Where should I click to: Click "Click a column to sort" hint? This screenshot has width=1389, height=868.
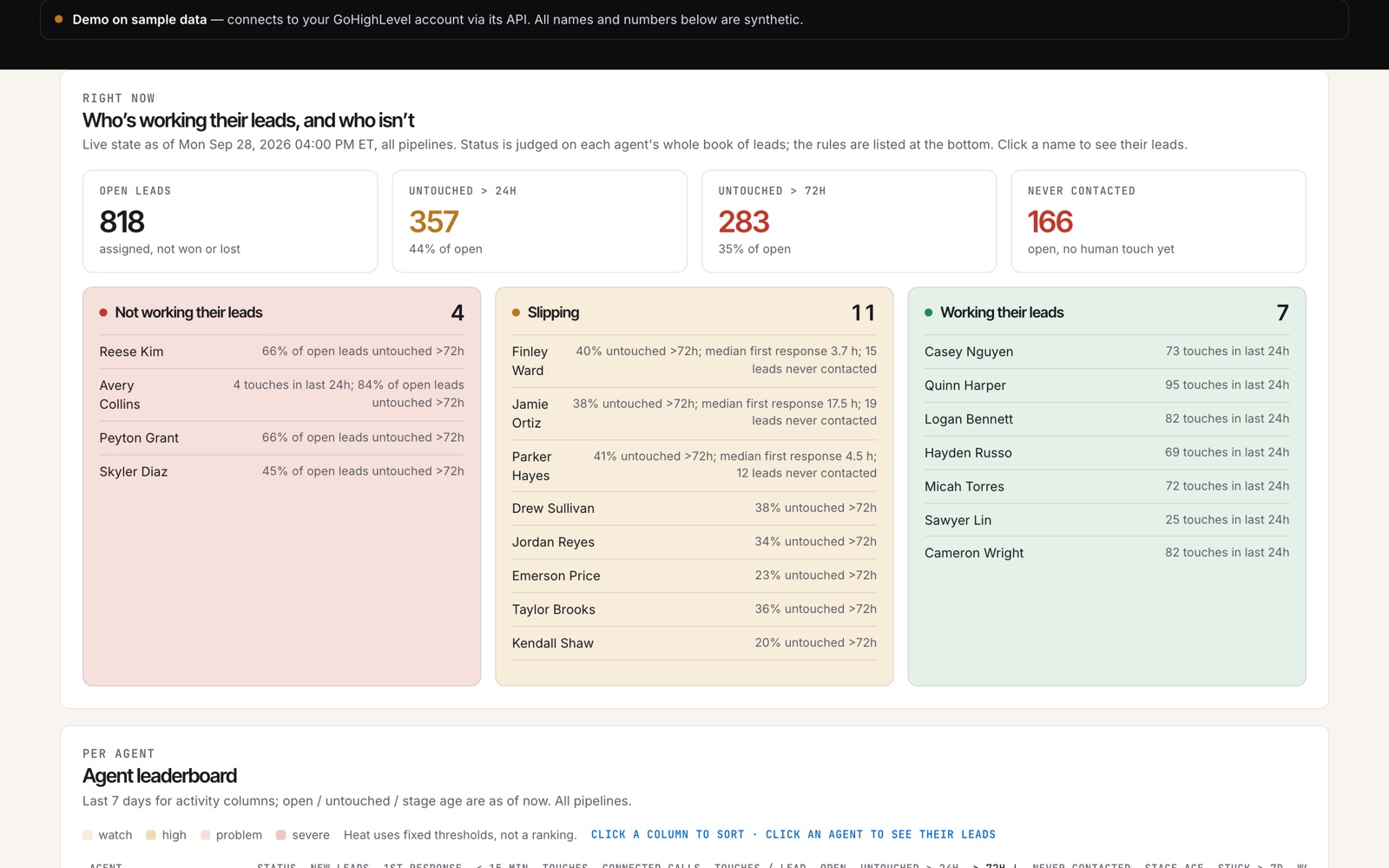pos(668,834)
